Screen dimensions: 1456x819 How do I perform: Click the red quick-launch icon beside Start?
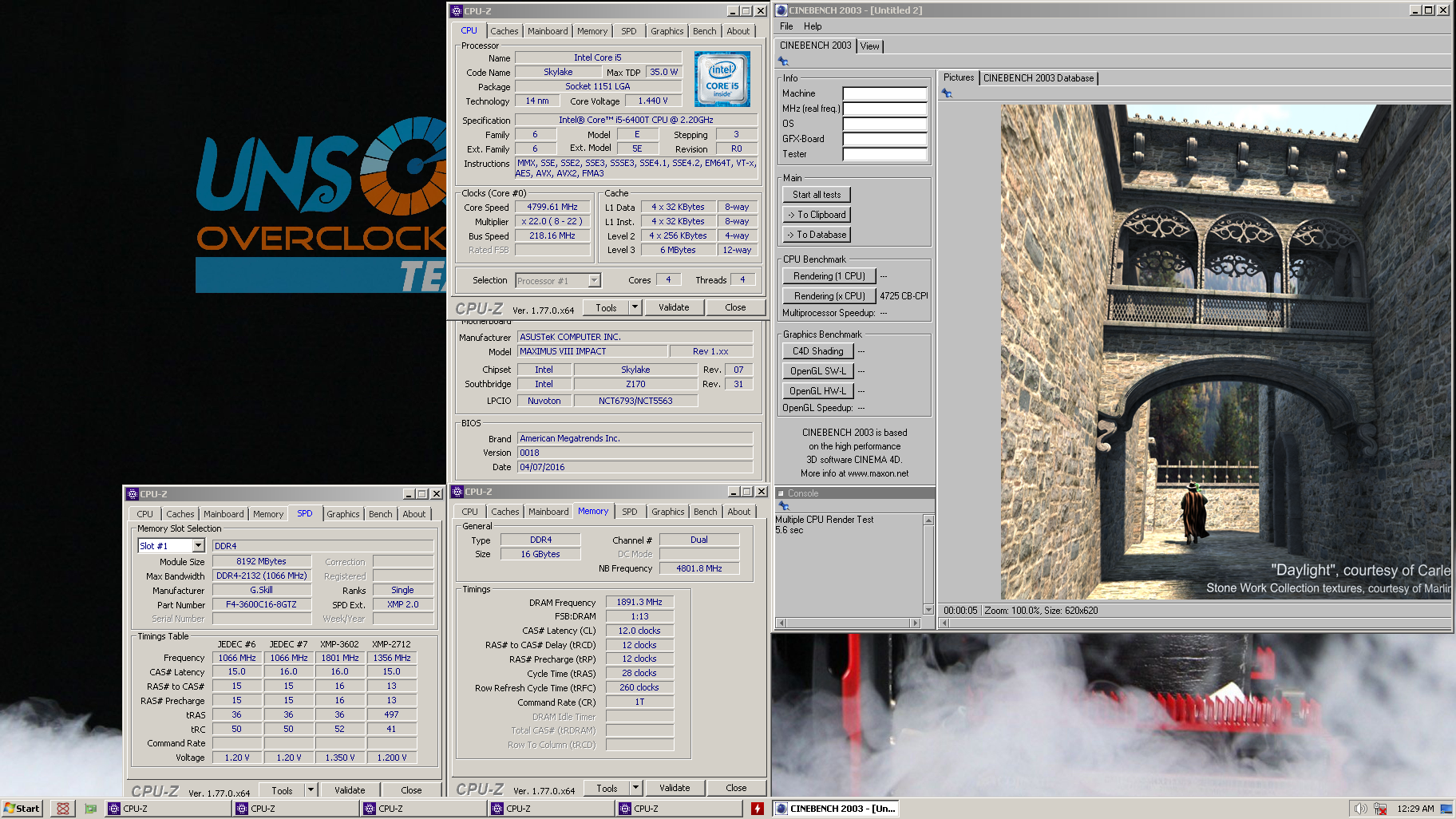pos(62,809)
